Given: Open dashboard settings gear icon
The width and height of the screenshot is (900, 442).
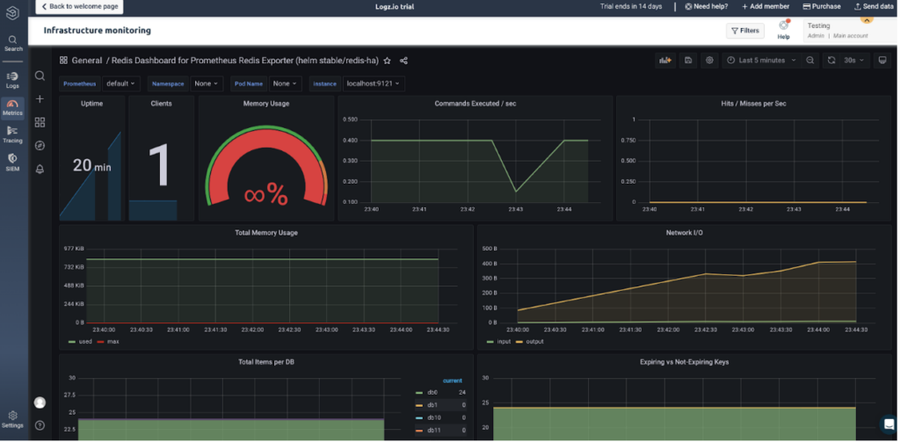Looking at the screenshot, I should (709, 60).
